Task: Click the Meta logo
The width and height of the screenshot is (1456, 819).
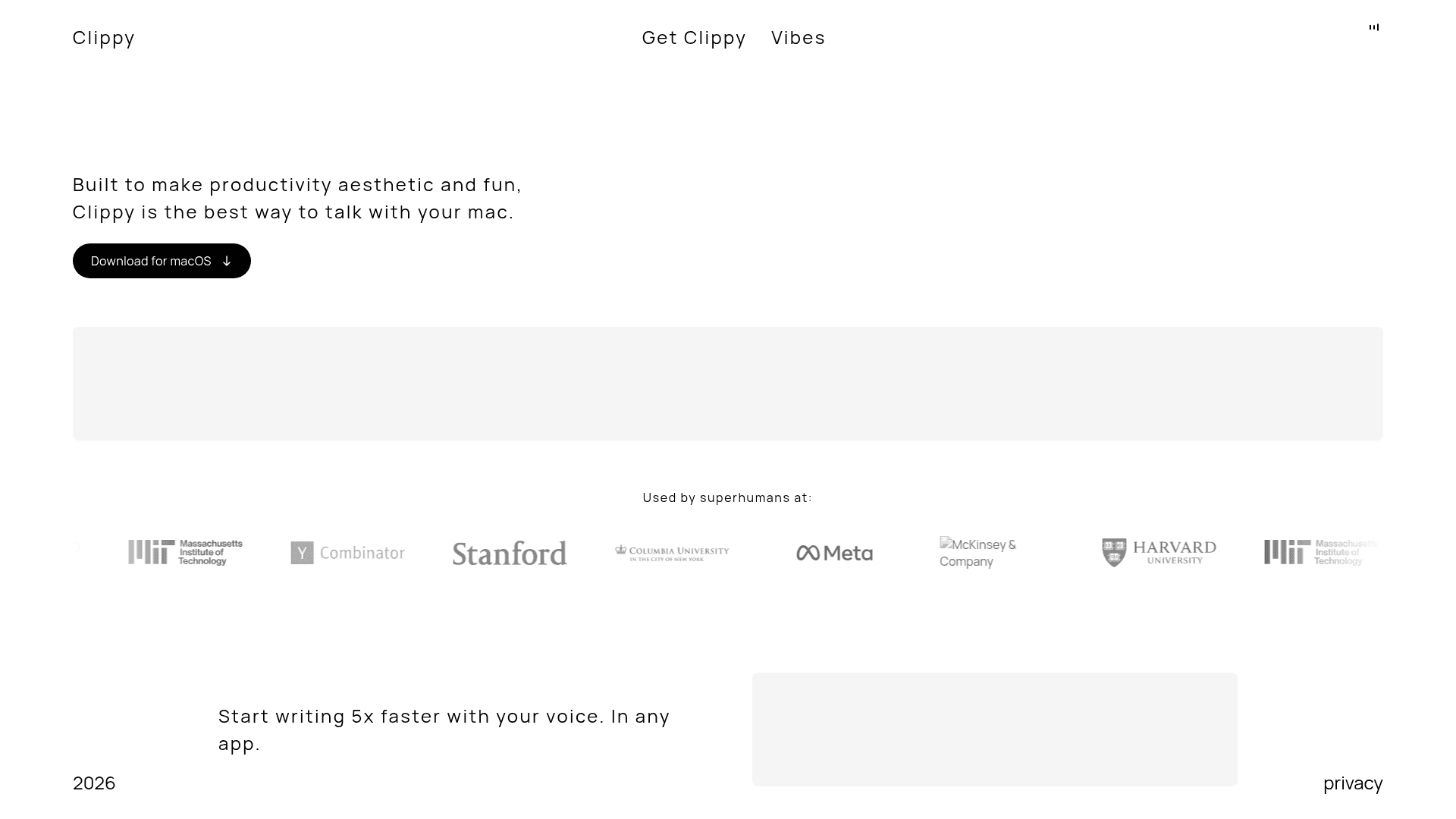Action: (834, 553)
